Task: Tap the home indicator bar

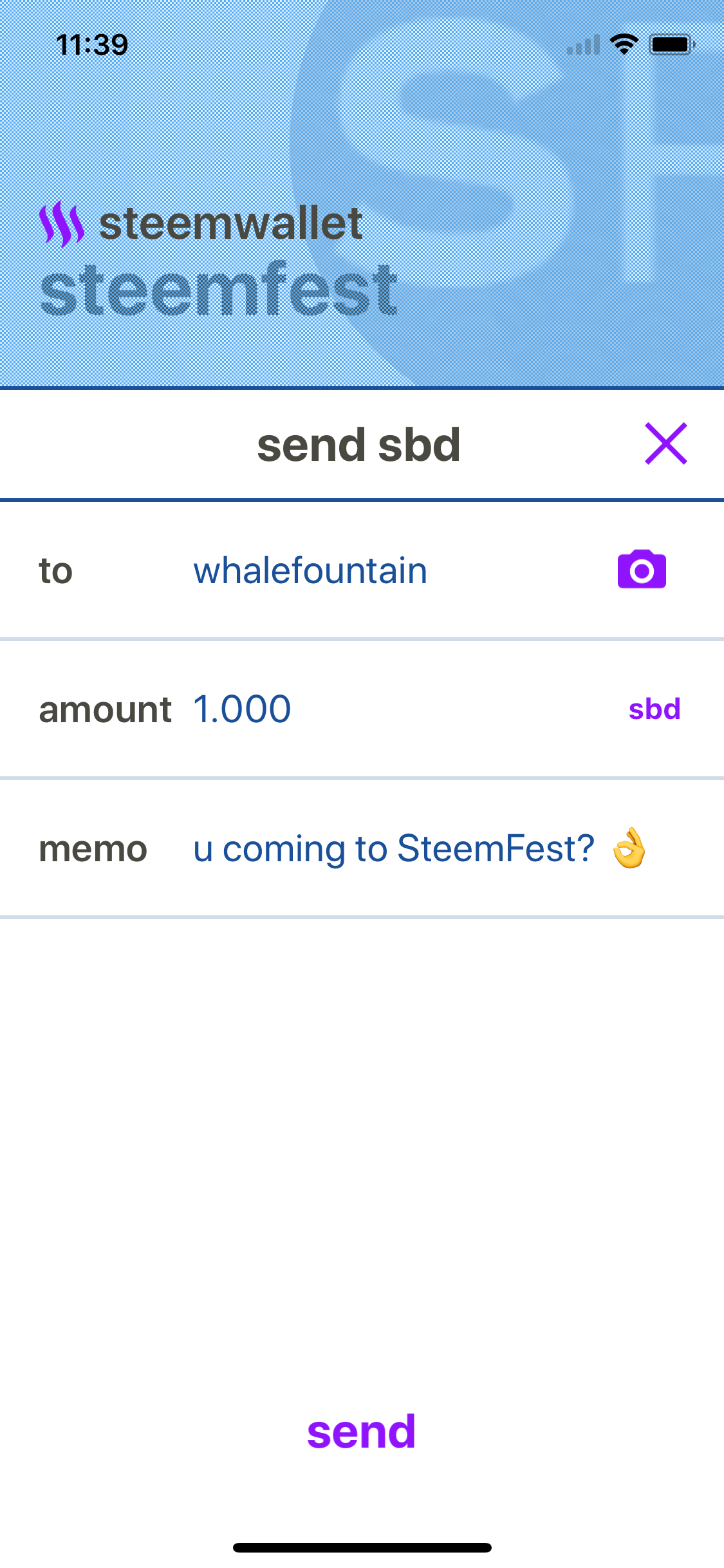Action: point(362,1547)
